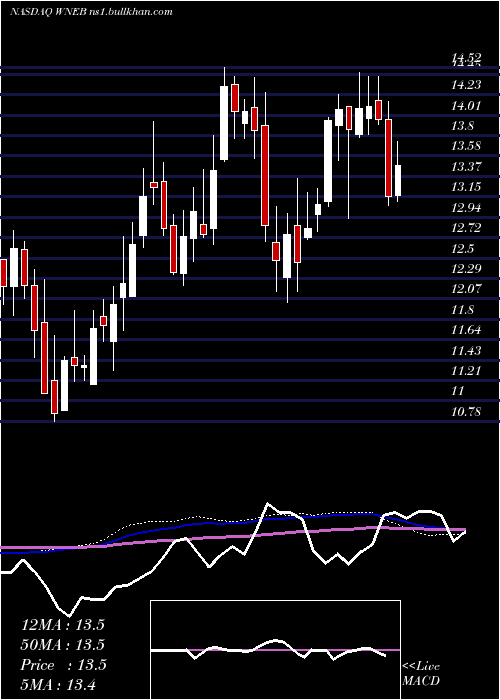This screenshot has height=700, width=500.
Task: Select the 14.01 price axis label
Action: 466,105
